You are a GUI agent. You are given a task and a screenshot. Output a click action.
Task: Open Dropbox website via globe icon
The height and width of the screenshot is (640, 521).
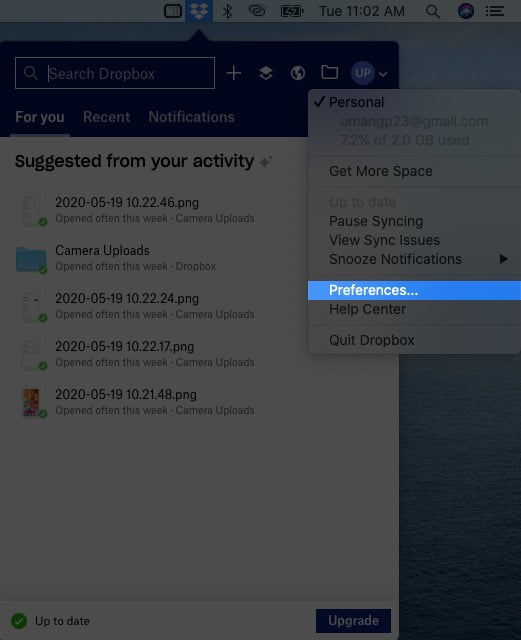tap(298, 73)
